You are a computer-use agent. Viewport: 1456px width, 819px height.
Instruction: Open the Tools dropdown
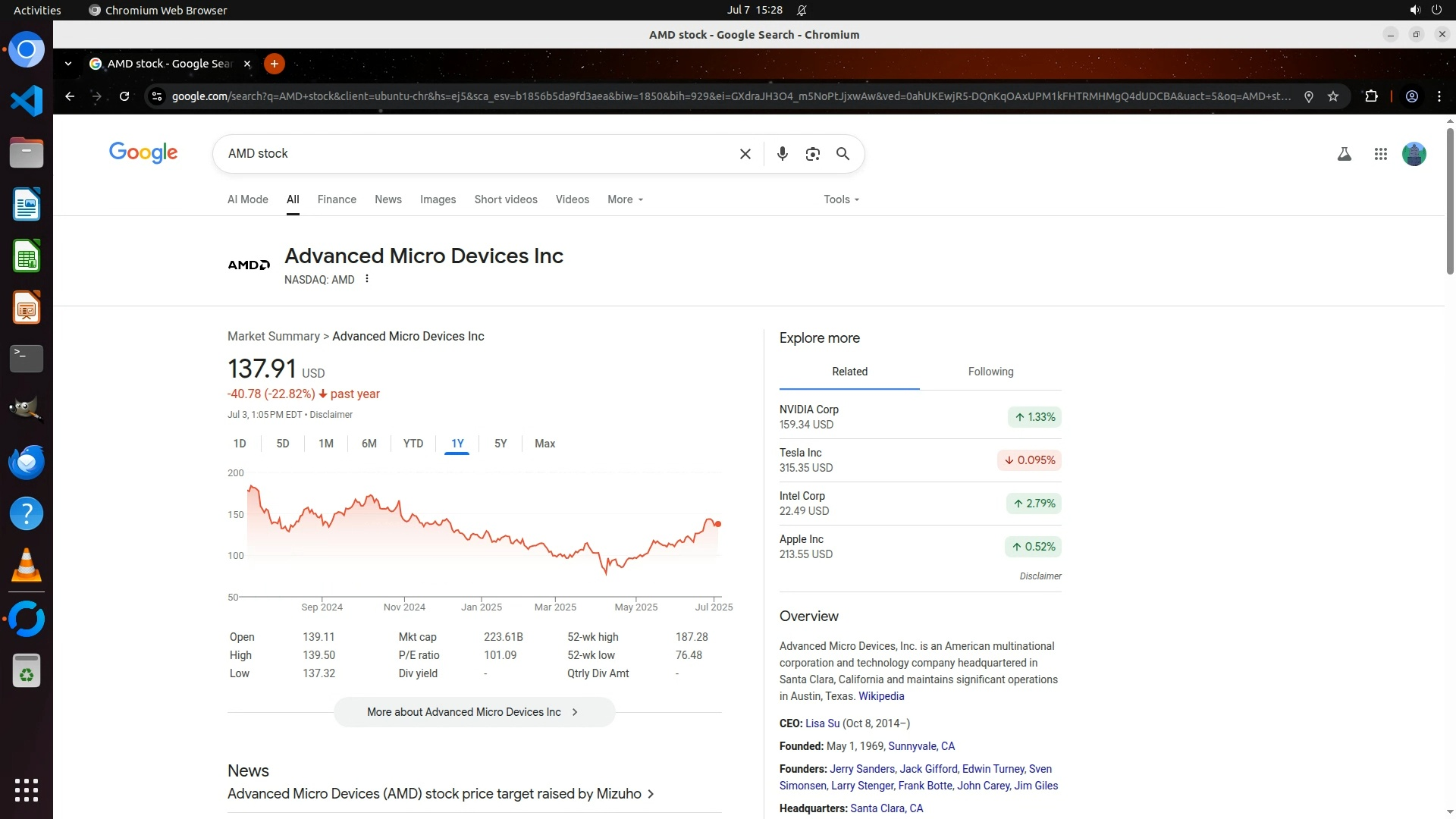[x=841, y=199]
